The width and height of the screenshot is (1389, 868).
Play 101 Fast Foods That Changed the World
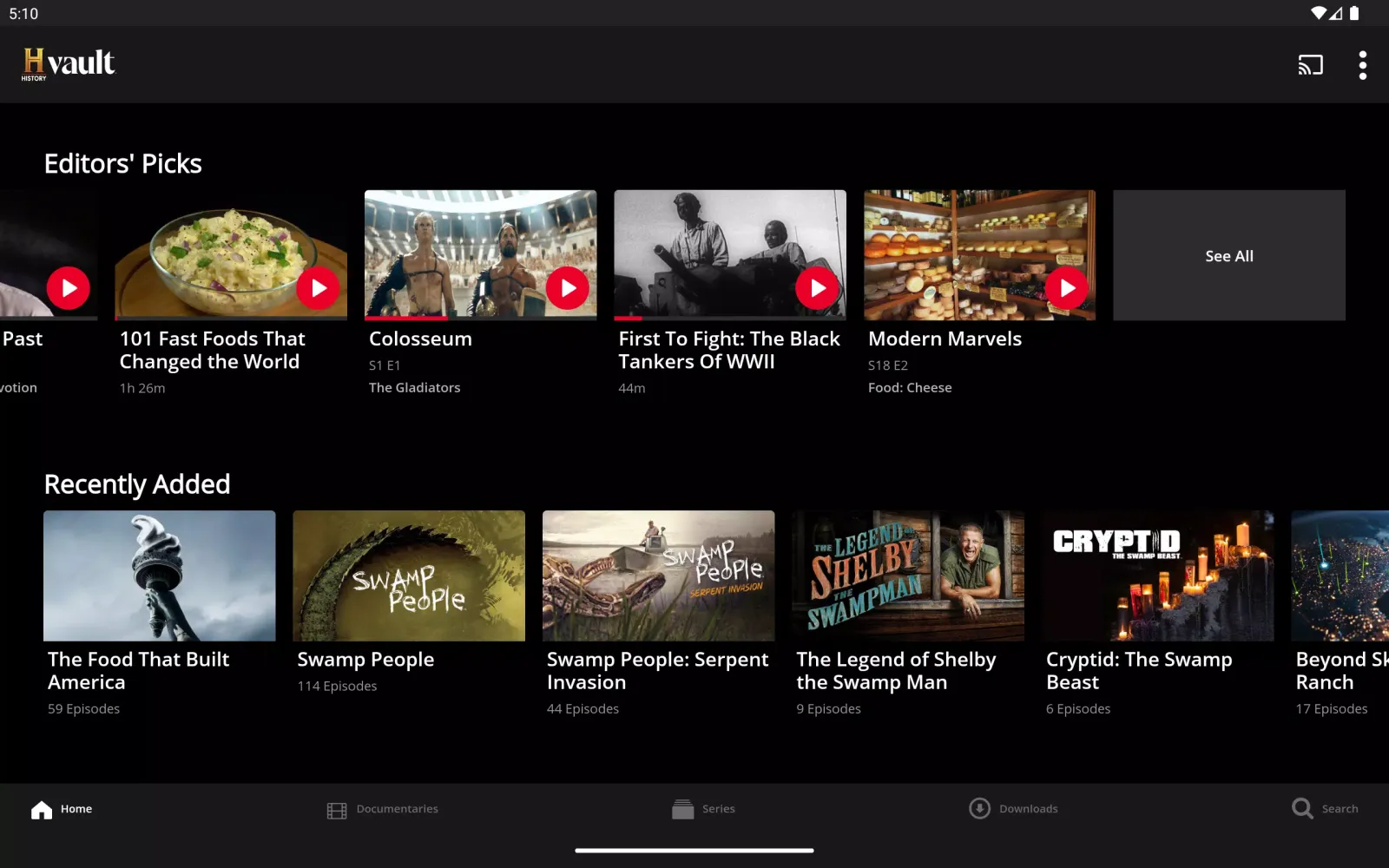coord(318,288)
